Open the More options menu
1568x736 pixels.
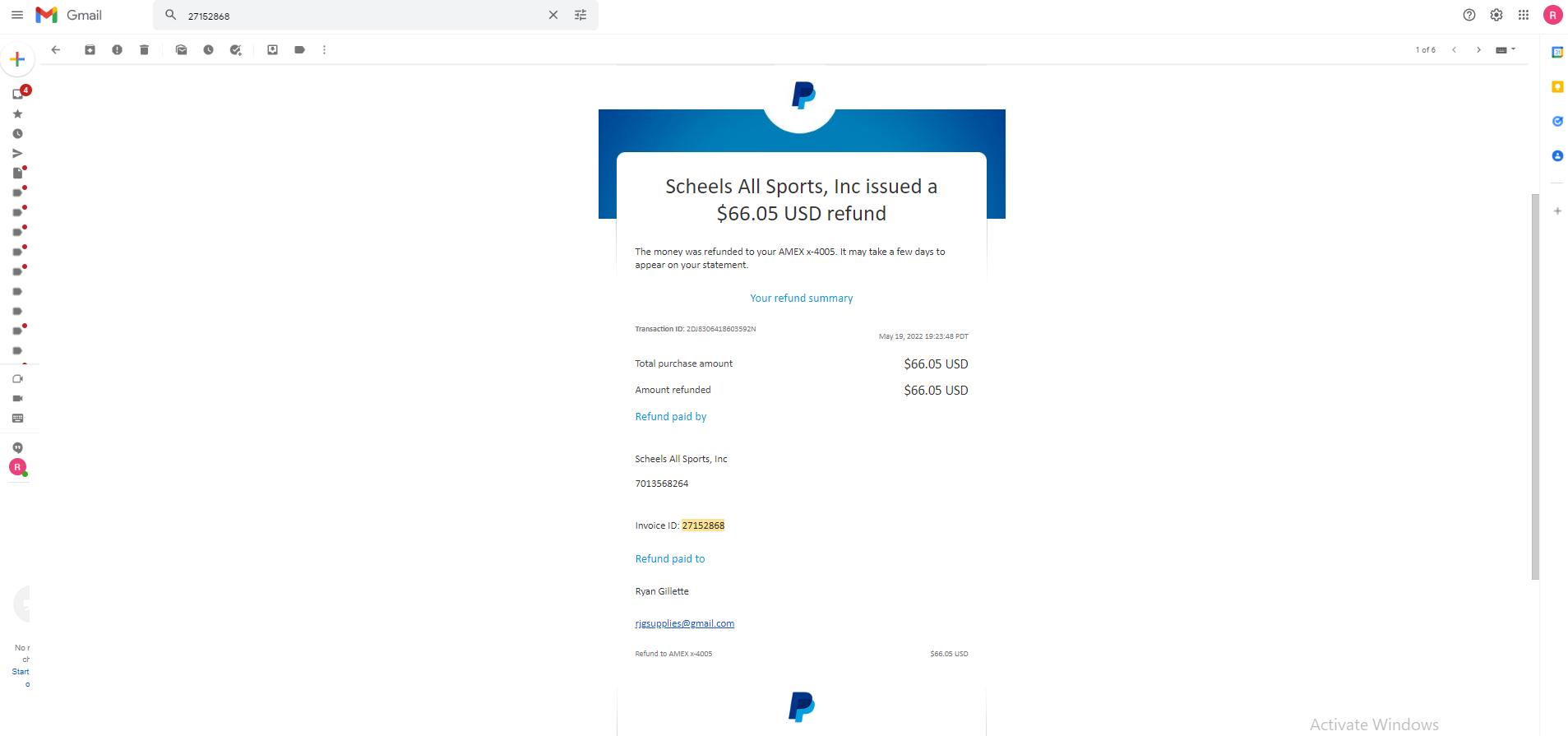coord(325,50)
